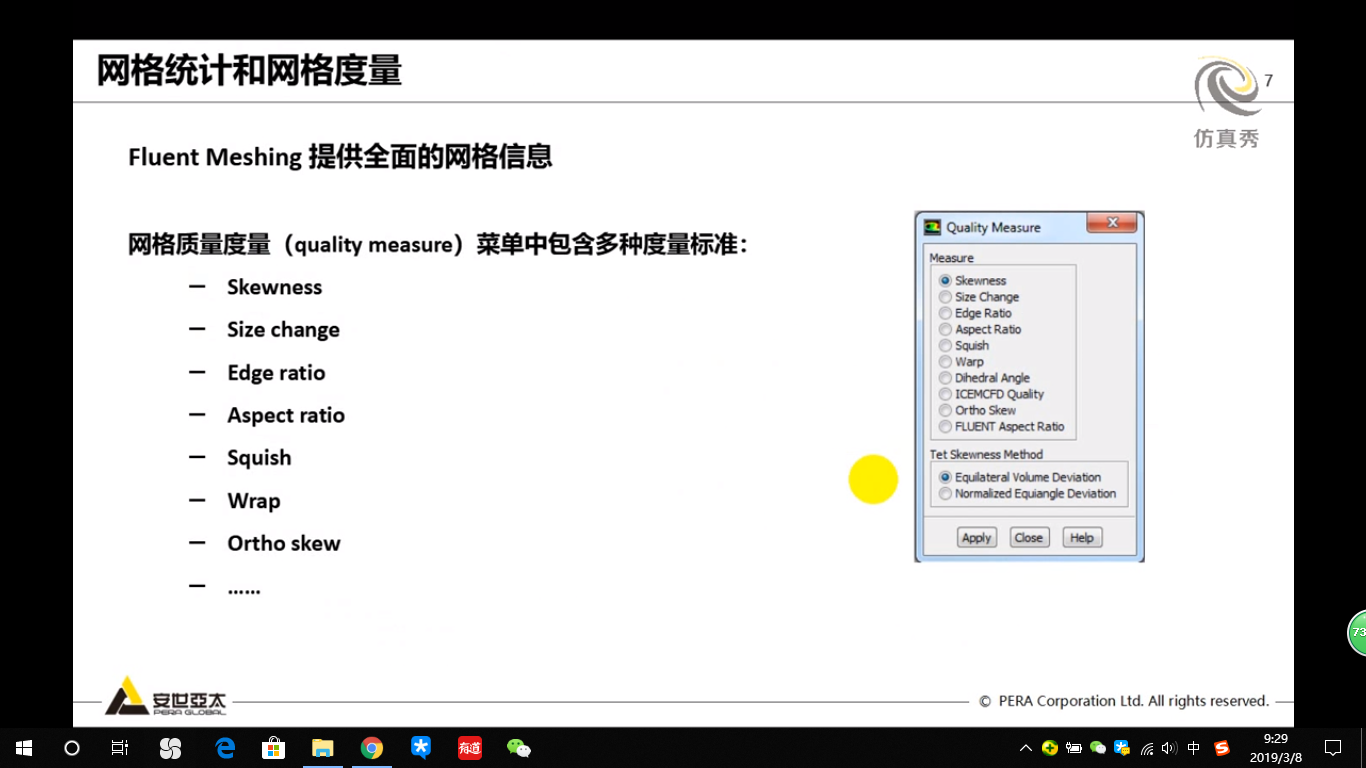Open the Microsoft Store
The height and width of the screenshot is (768, 1366).
click(x=273, y=747)
